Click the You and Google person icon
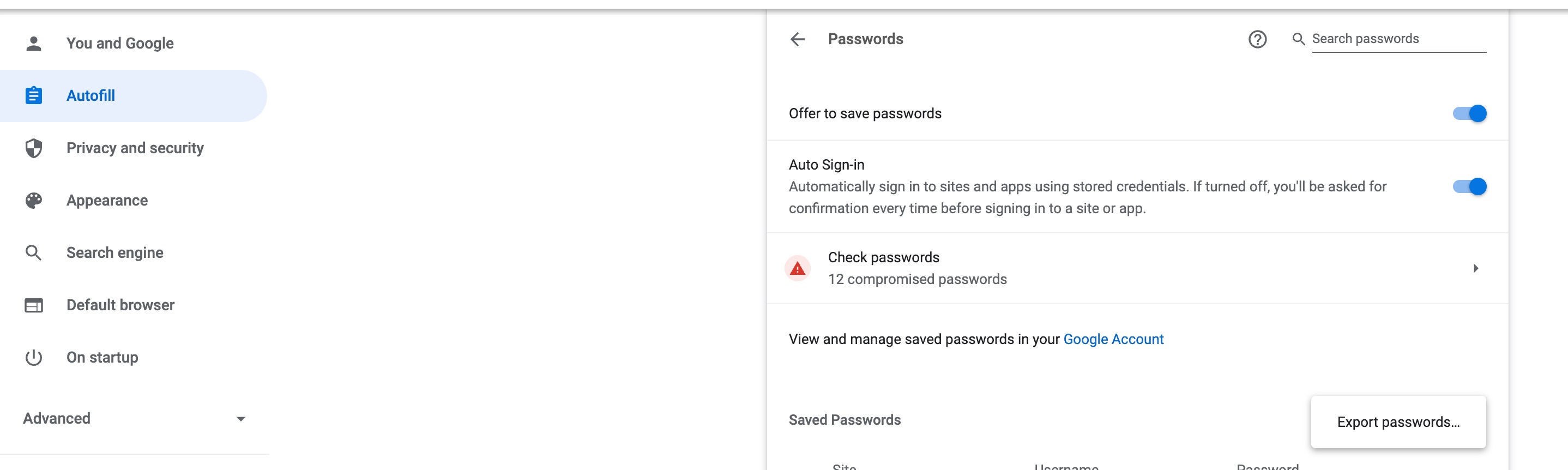Viewport: 1568px width, 470px height. click(33, 43)
